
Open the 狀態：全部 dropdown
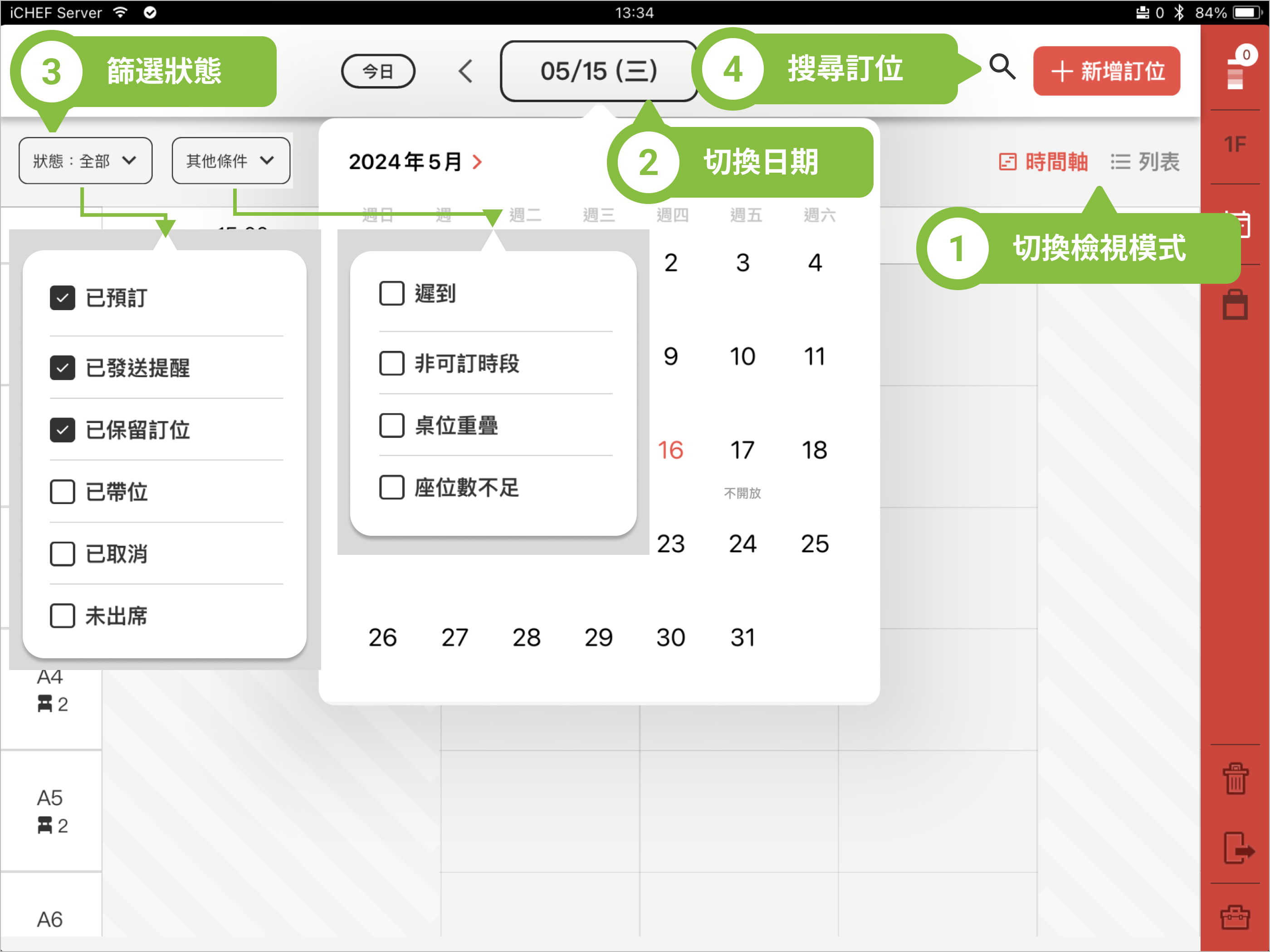(x=85, y=160)
